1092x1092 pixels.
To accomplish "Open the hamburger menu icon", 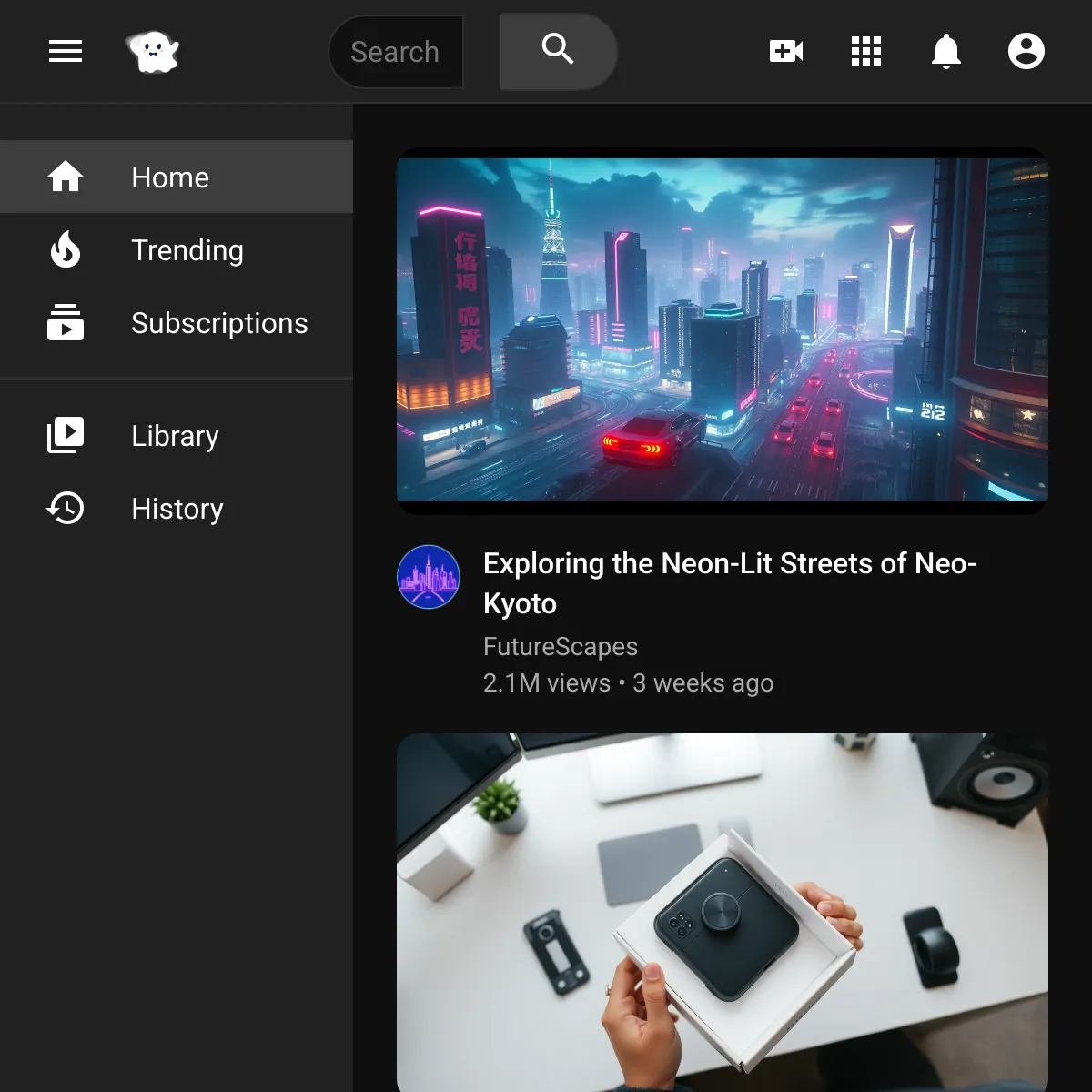I will tap(66, 52).
